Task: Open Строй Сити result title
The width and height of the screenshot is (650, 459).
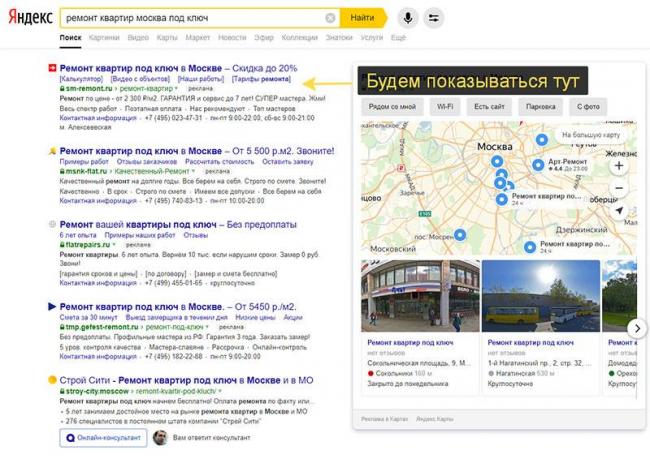Action: coord(187,380)
